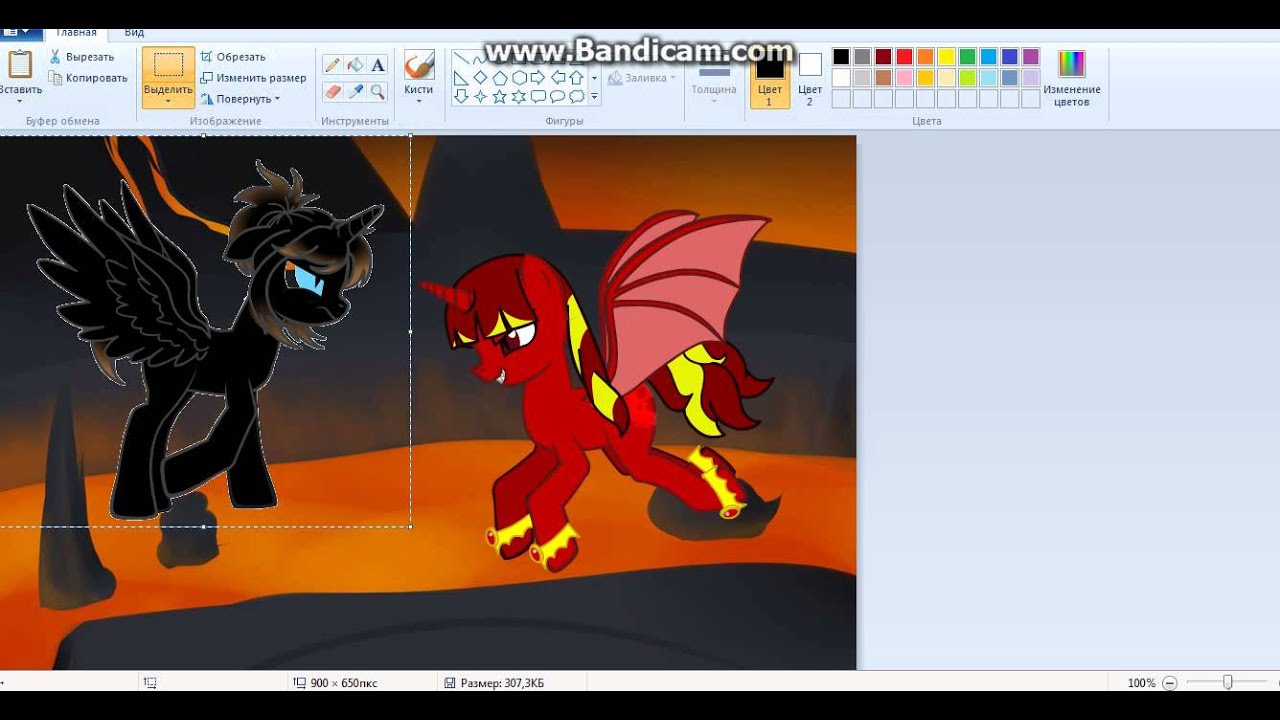Click the rectangular selection icon
The image size is (1280, 720).
pyautogui.click(x=168, y=65)
